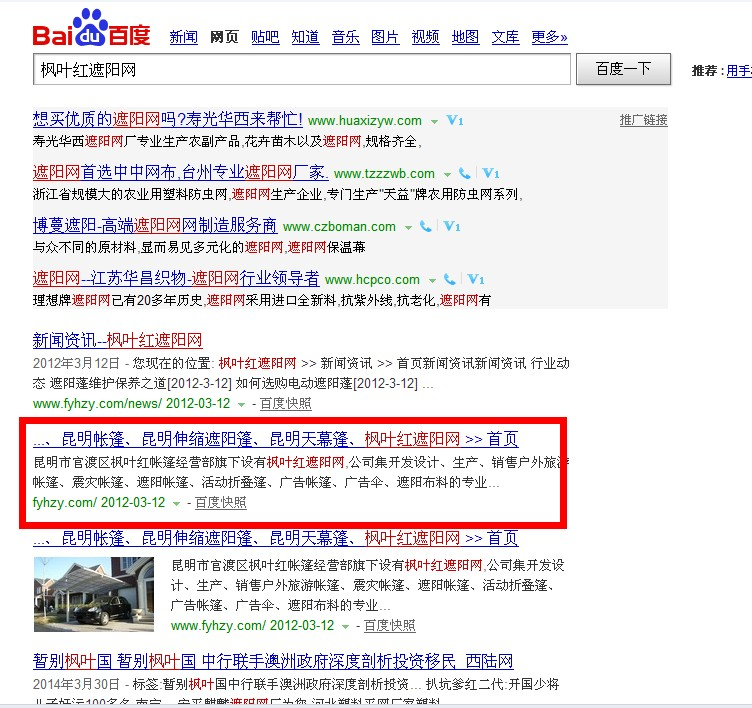
Task: Expand dropdown arrow after www.fyhzy.com/news/ date
Action: coord(242,404)
